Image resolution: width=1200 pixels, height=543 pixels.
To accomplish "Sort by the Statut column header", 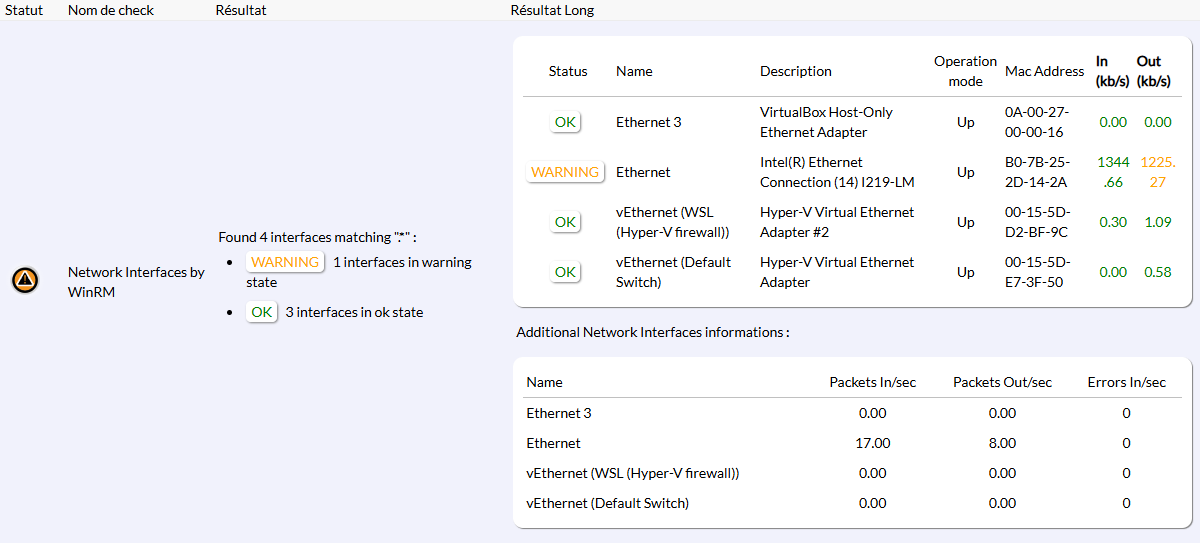I will [x=24, y=10].
